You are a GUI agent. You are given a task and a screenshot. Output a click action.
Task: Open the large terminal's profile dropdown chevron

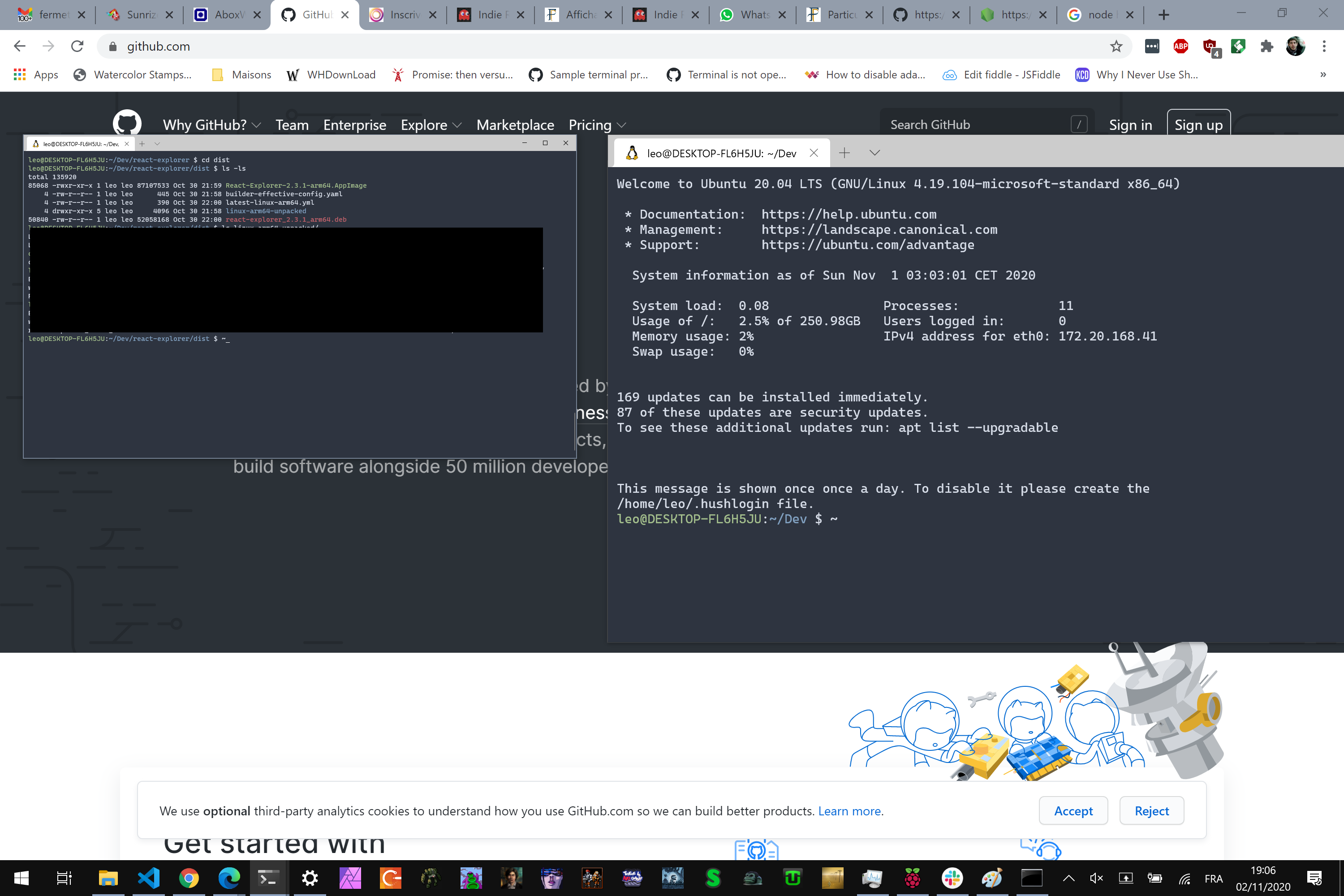coord(874,153)
